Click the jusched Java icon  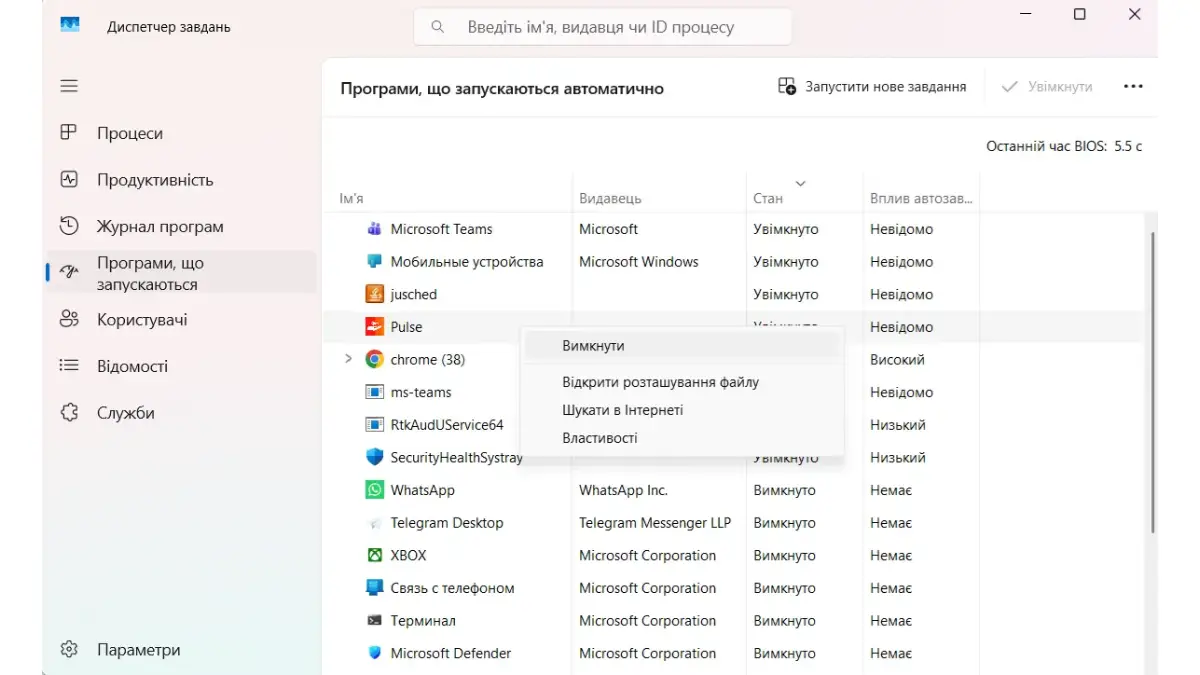coord(375,294)
